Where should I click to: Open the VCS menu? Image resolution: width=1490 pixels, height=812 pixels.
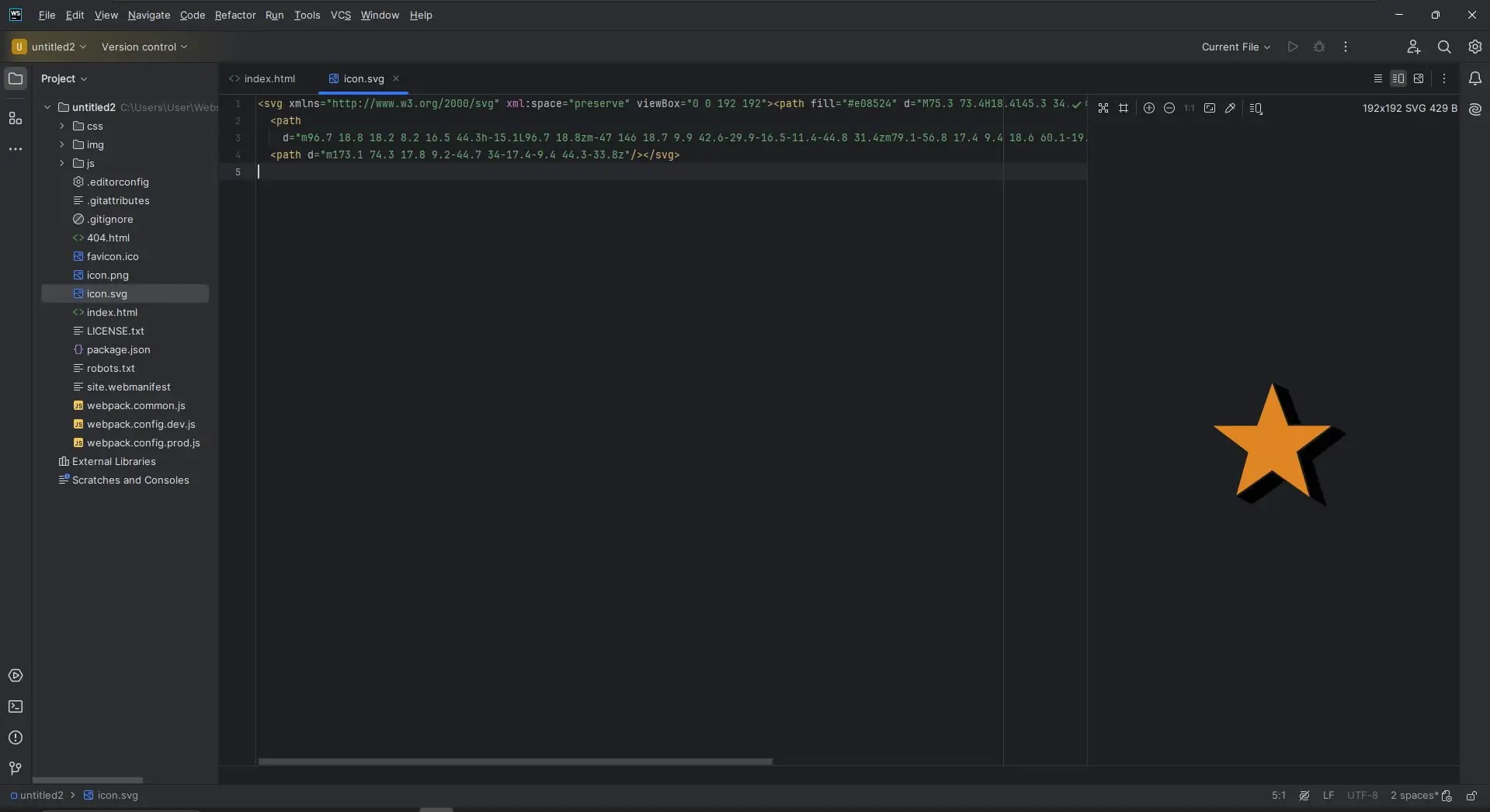(341, 15)
